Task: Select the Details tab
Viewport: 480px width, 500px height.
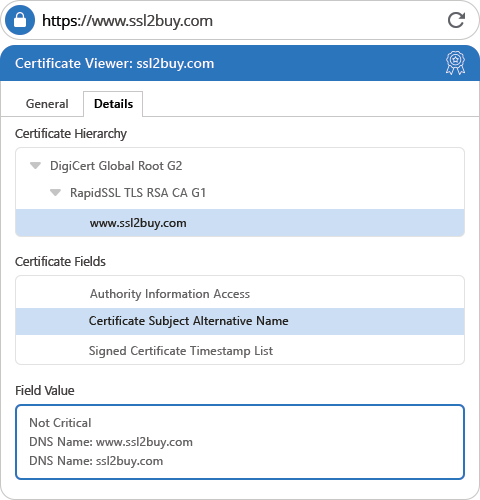Action: click(x=113, y=104)
